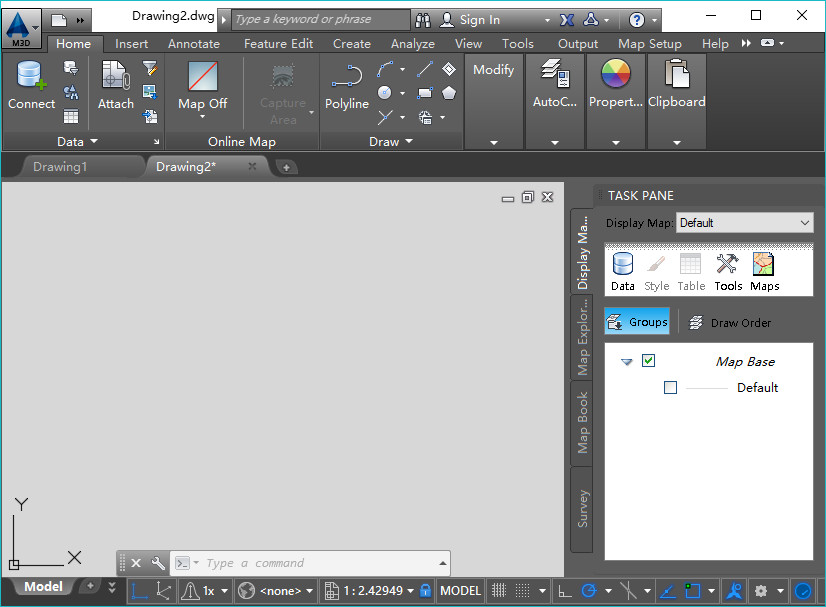826x607 pixels.
Task: Uncheck the Map Base layer checkbox
Action: [x=648, y=361]
